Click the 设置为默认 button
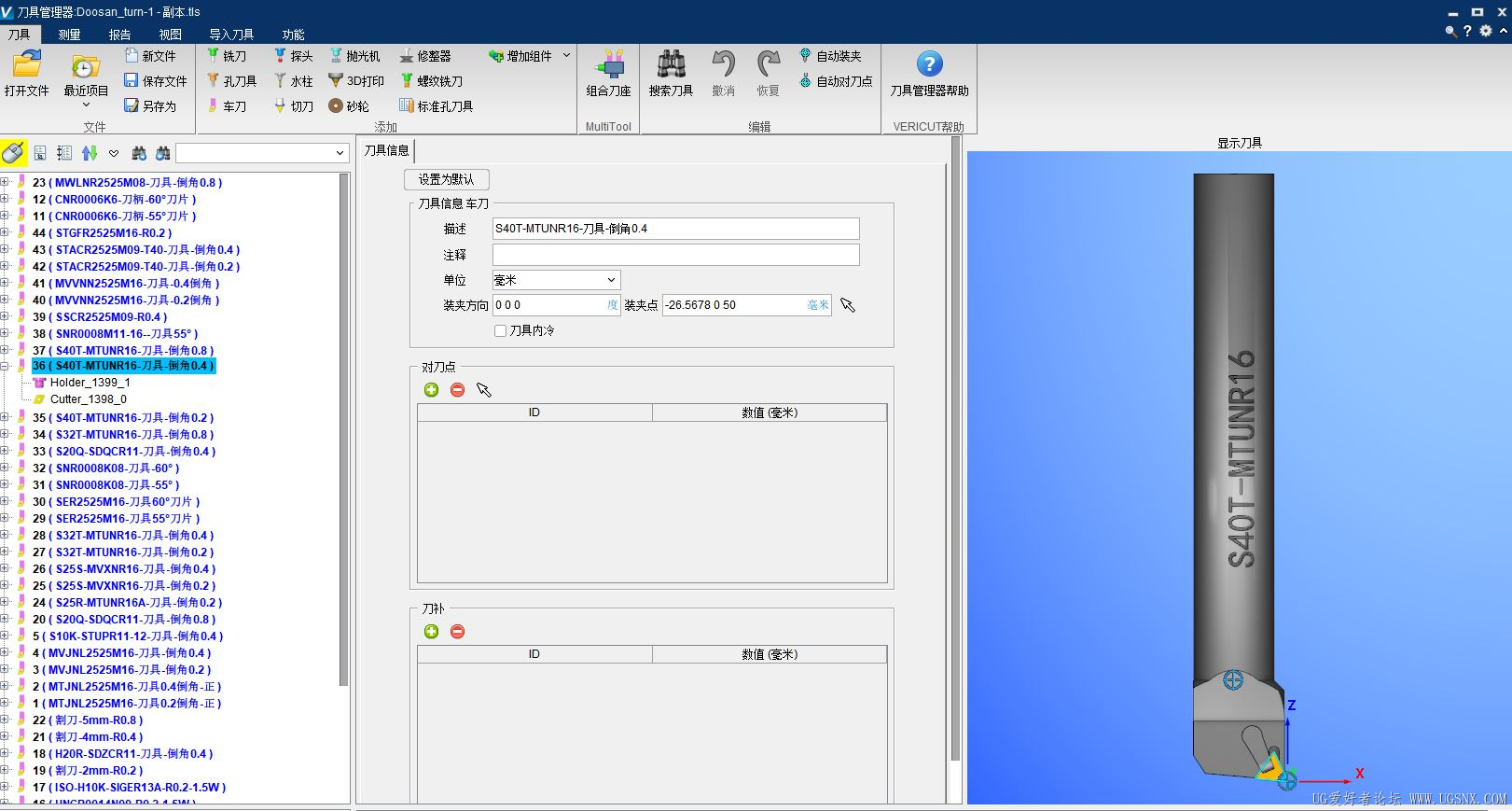Viewport: 1512px width, 811px height. [446, 179]
